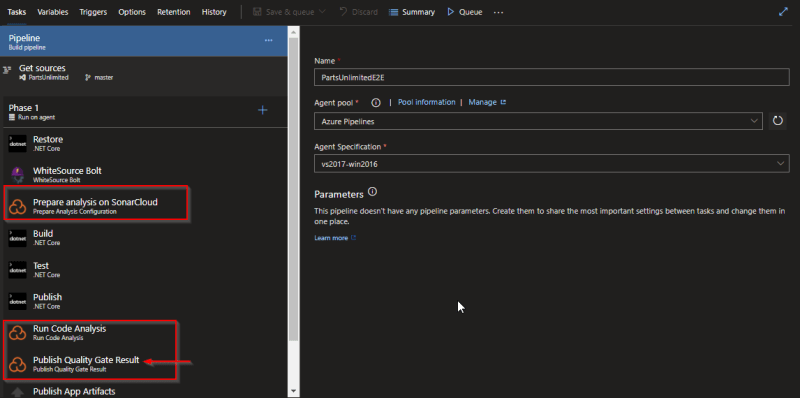The image size is (800, 398).
Task: Select the Run Code Analysis task
Action: point(144,332)
